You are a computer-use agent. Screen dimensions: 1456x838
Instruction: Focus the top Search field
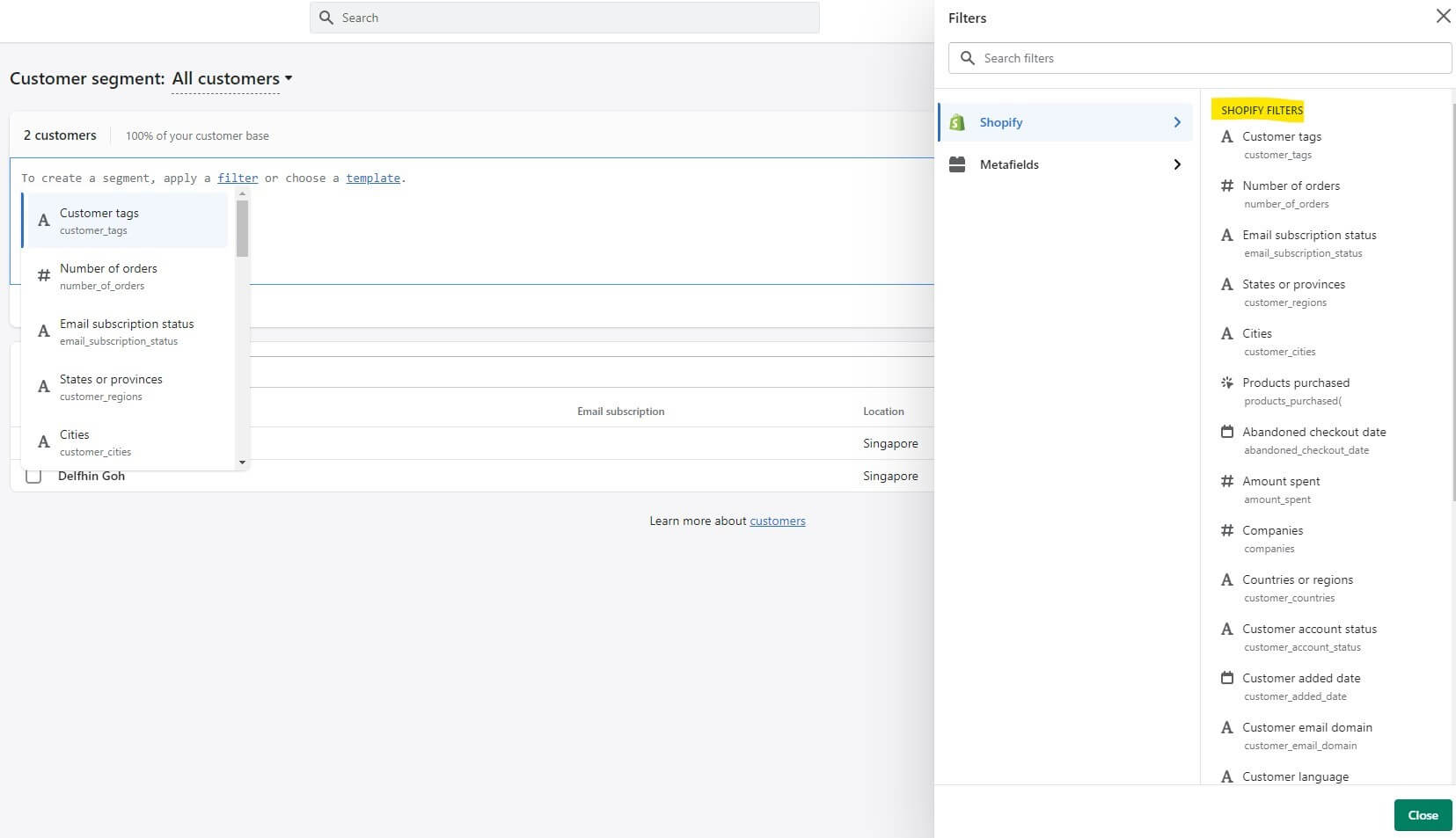point(565,18)
